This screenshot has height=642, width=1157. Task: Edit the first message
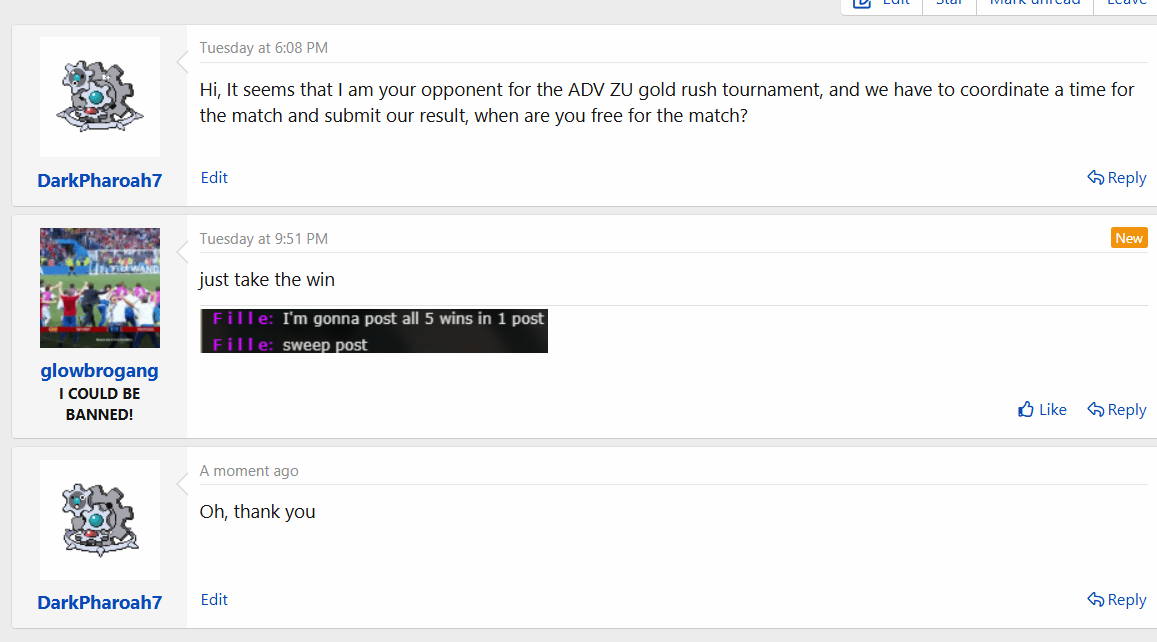click(214, 178)
